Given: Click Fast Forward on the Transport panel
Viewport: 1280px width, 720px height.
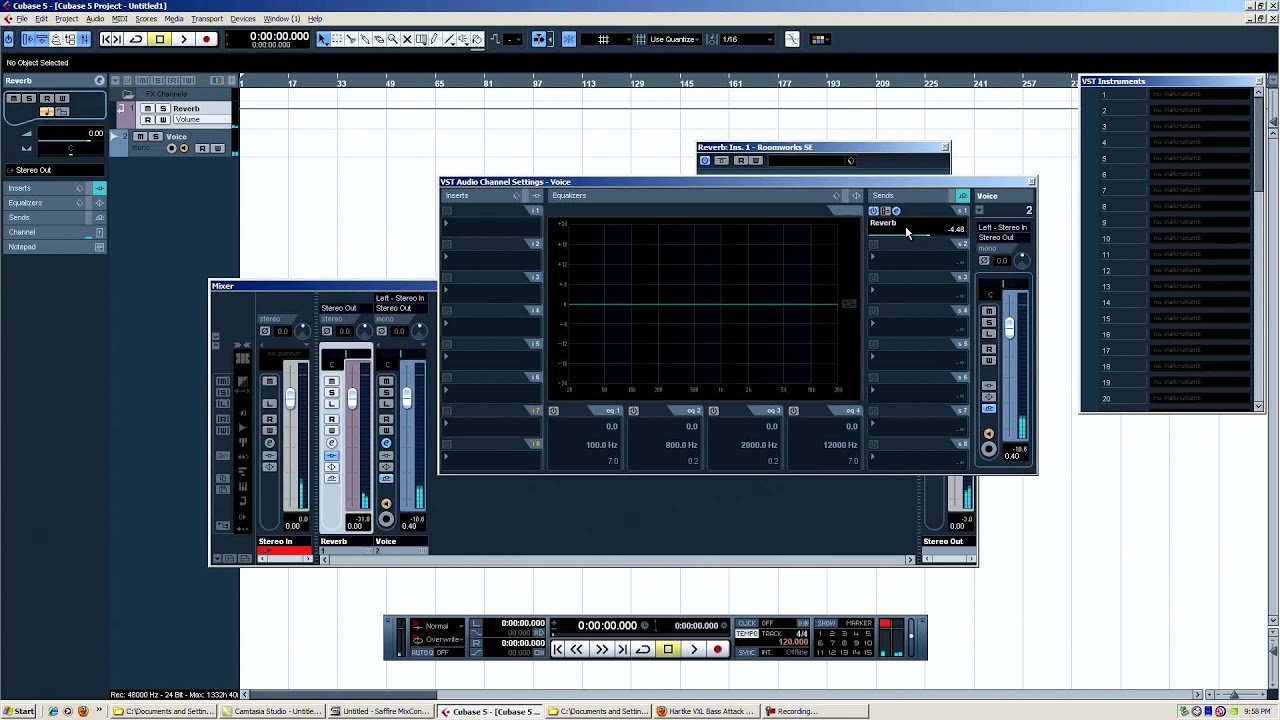Looking at the screenshot, I should 602,649.
